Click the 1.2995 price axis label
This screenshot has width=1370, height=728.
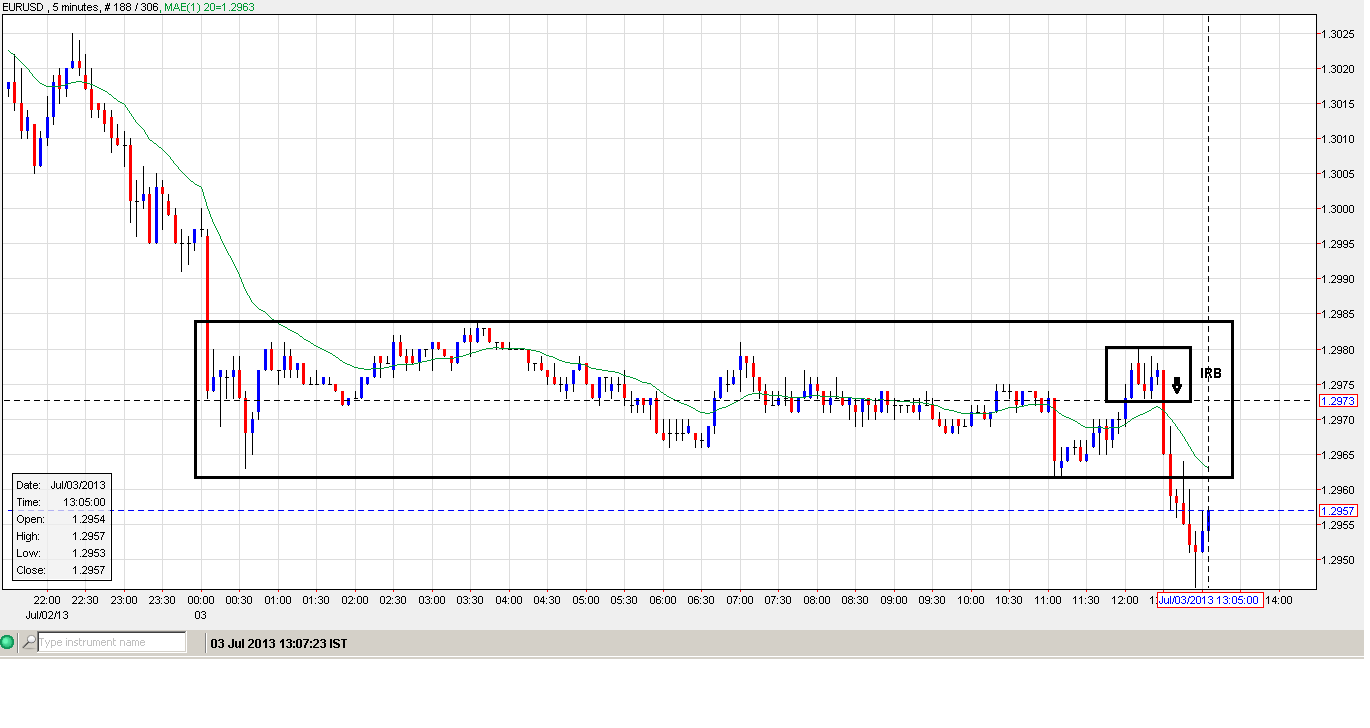coord(1338,244)
